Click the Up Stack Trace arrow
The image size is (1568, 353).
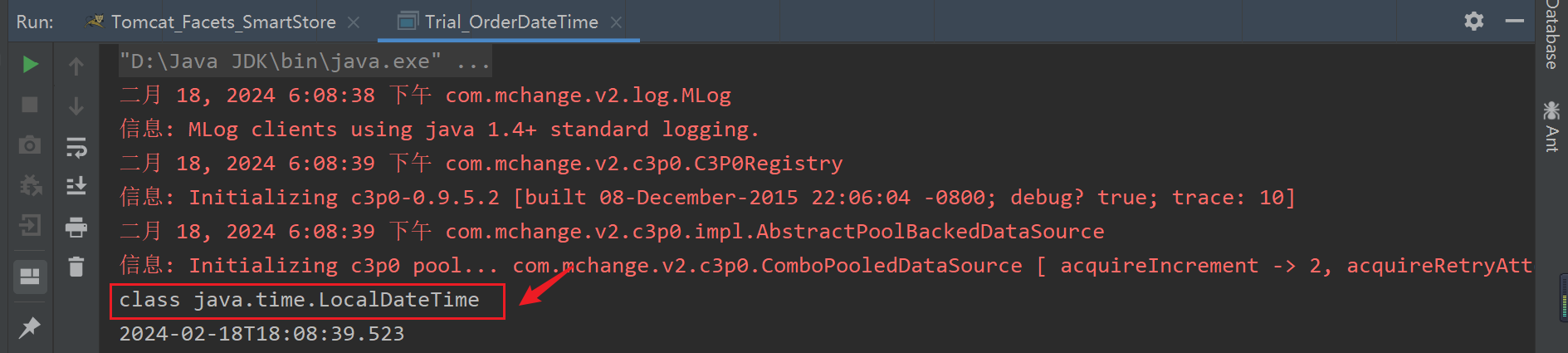coord(76,66)
